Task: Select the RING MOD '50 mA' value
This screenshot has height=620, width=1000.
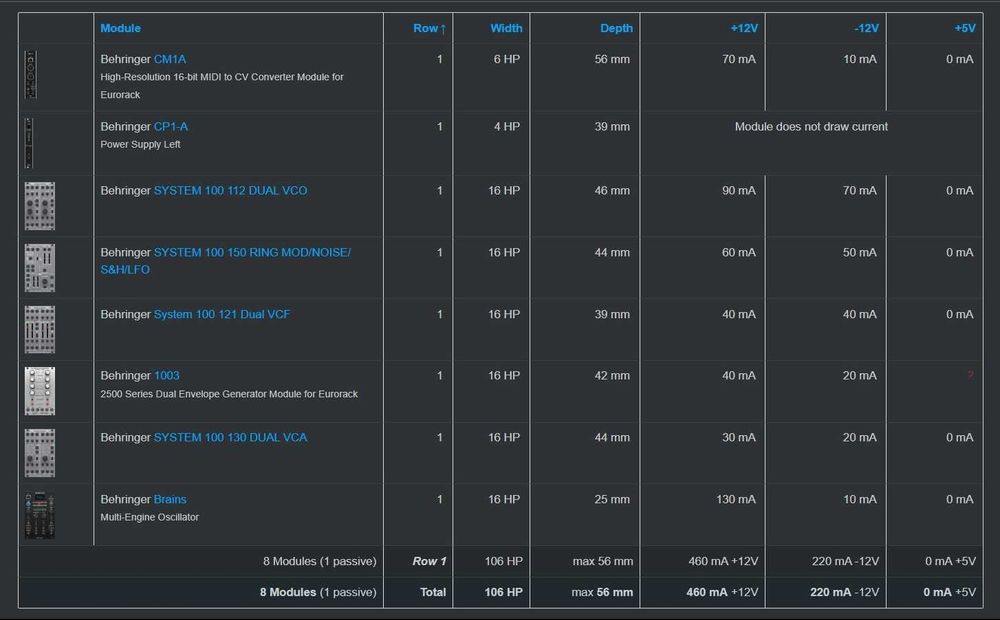Action: point(860,253)
